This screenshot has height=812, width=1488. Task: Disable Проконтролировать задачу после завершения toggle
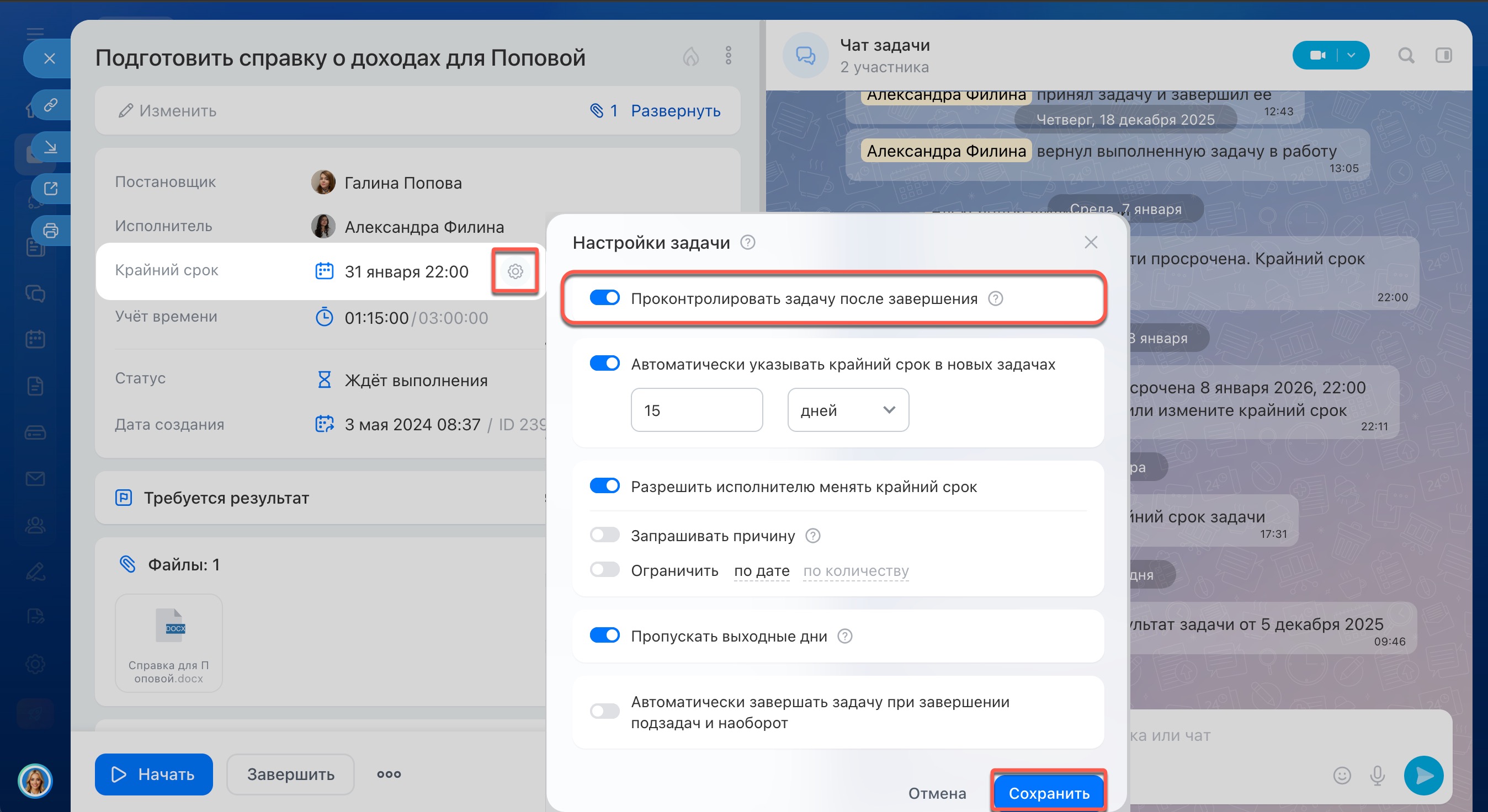[x=604, y=298]
